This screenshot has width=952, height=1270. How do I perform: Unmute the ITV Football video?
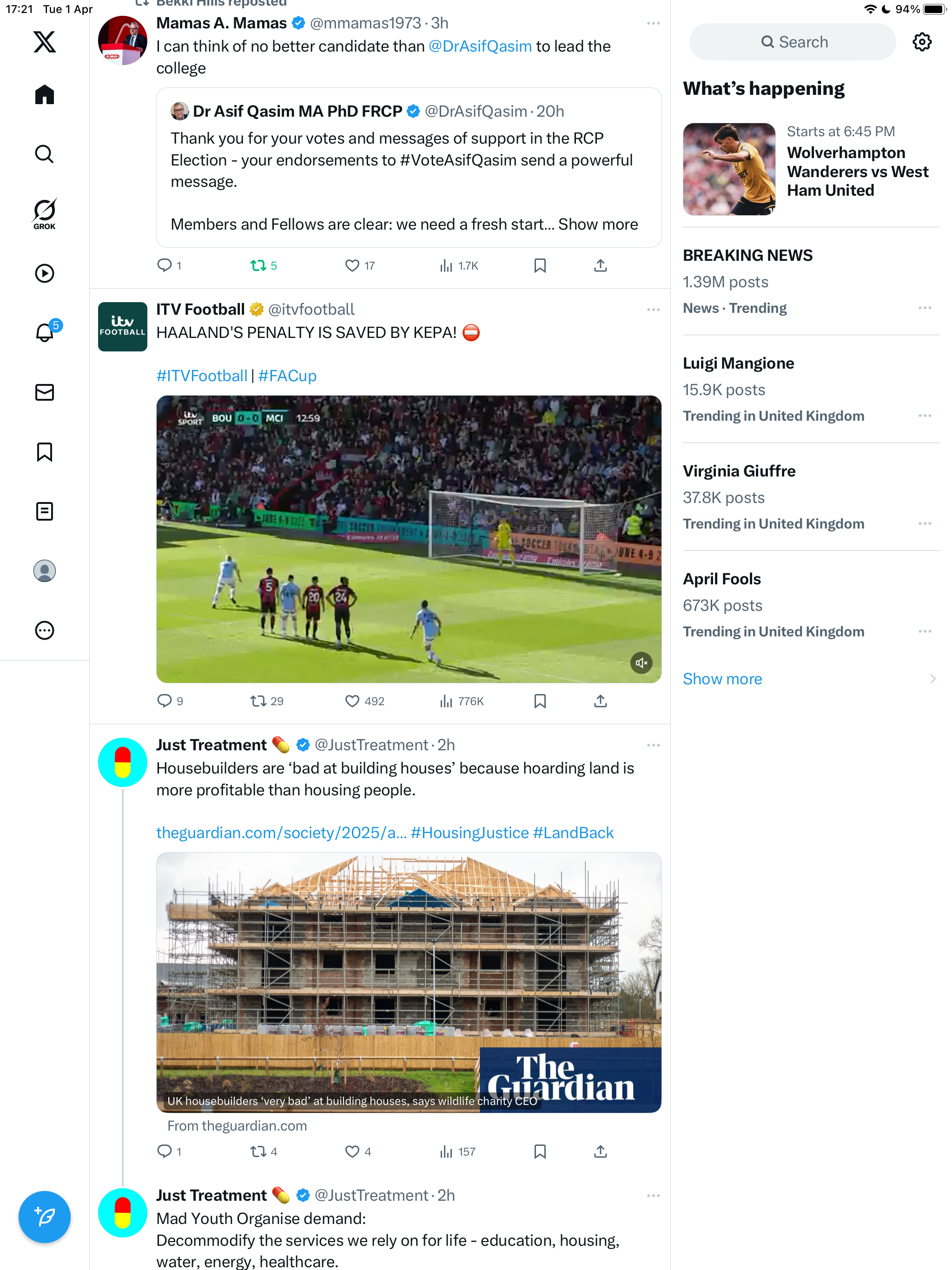[641, 662]
